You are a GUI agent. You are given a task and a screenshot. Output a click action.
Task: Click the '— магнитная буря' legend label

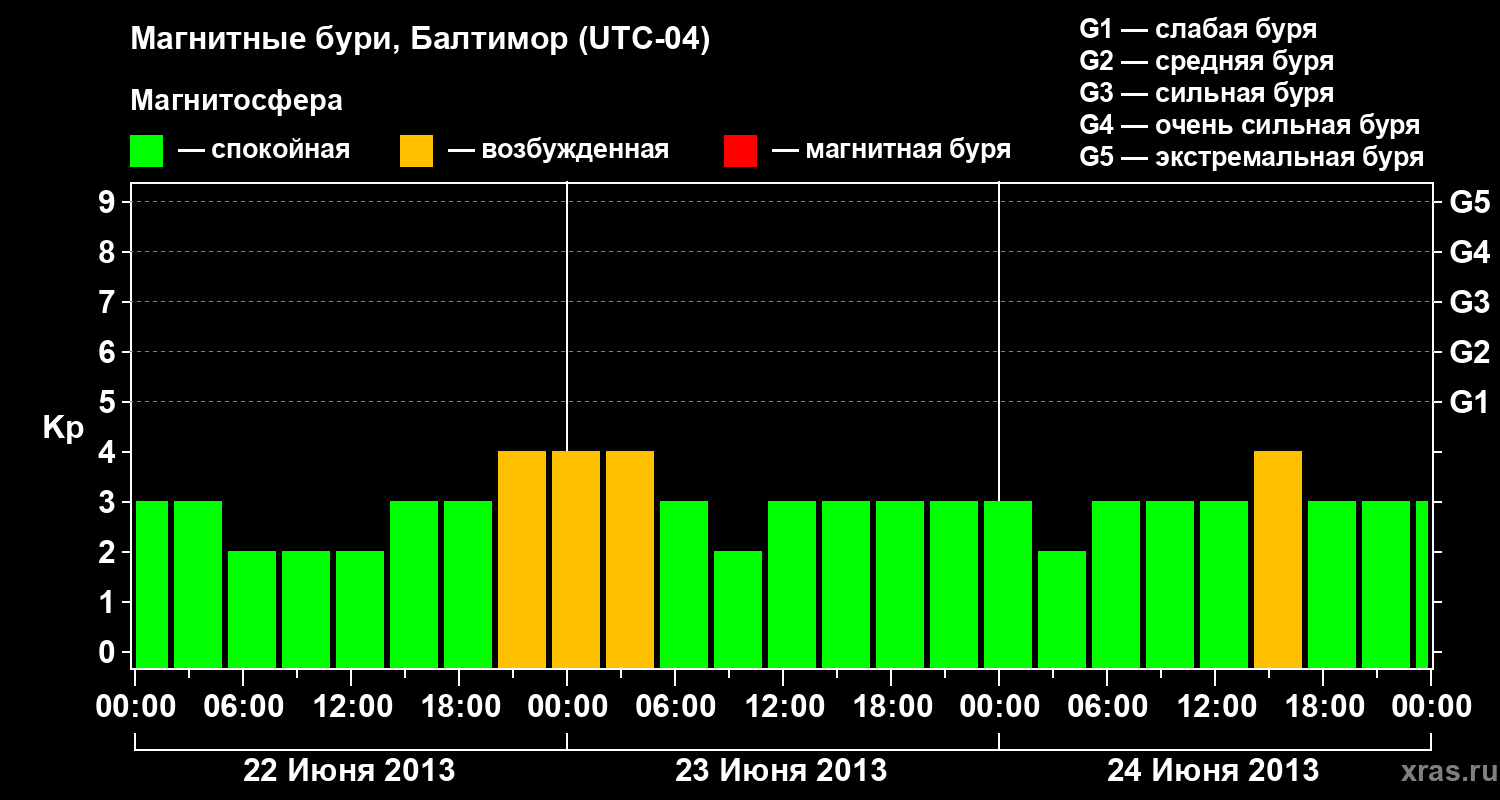pyautogui.click(x=891, y=150)
